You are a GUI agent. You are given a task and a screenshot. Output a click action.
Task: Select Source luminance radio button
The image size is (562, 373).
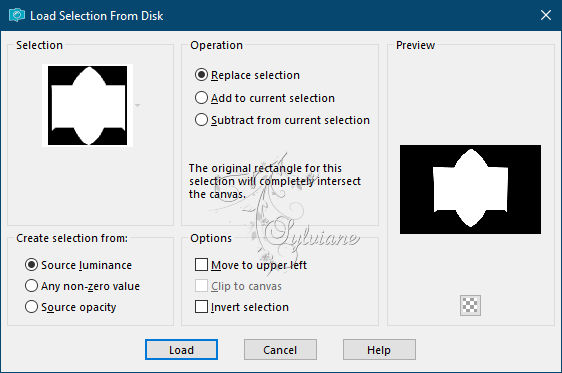click(78, 265)
